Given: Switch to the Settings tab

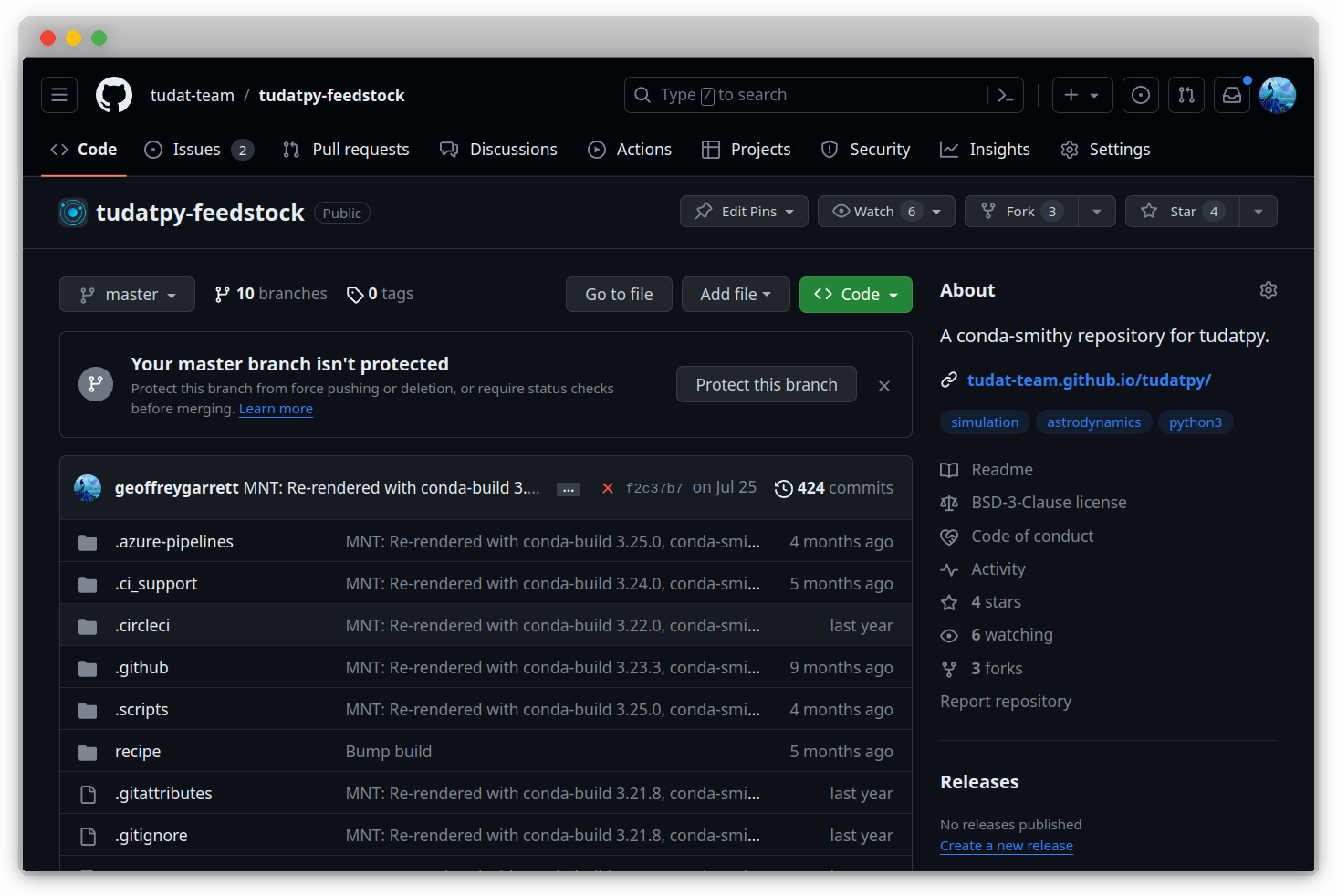Looking at the screenshot, I should pyautogui.click(x=1105, y=150).
